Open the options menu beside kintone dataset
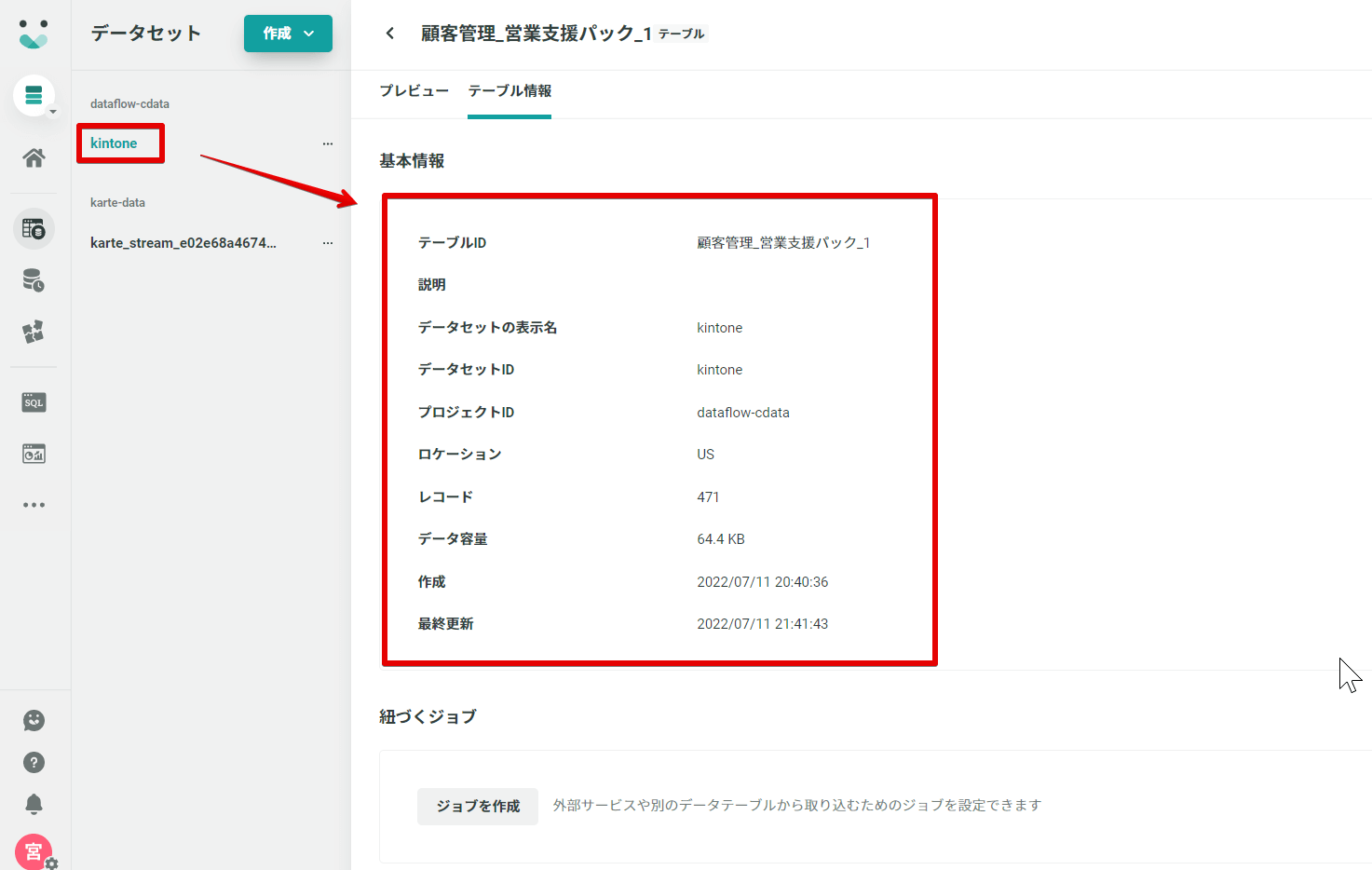 328,143
